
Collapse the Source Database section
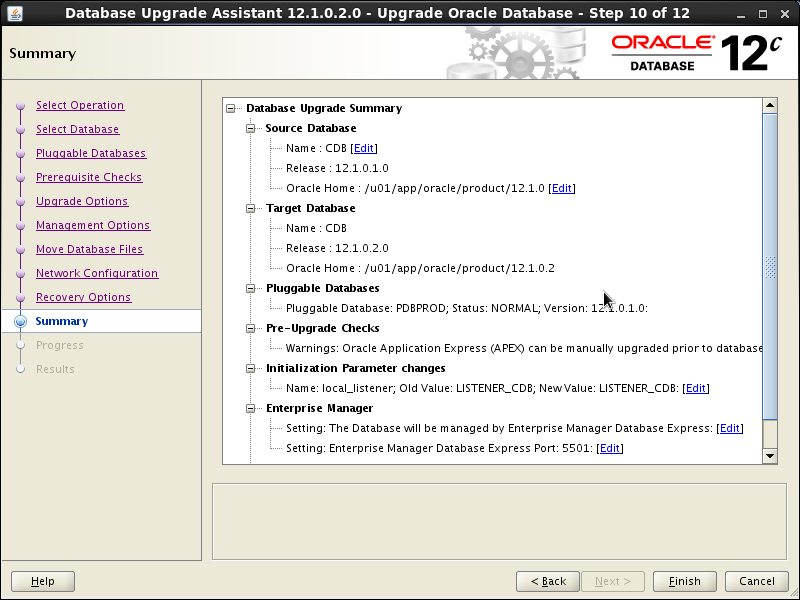coord(249,128)
